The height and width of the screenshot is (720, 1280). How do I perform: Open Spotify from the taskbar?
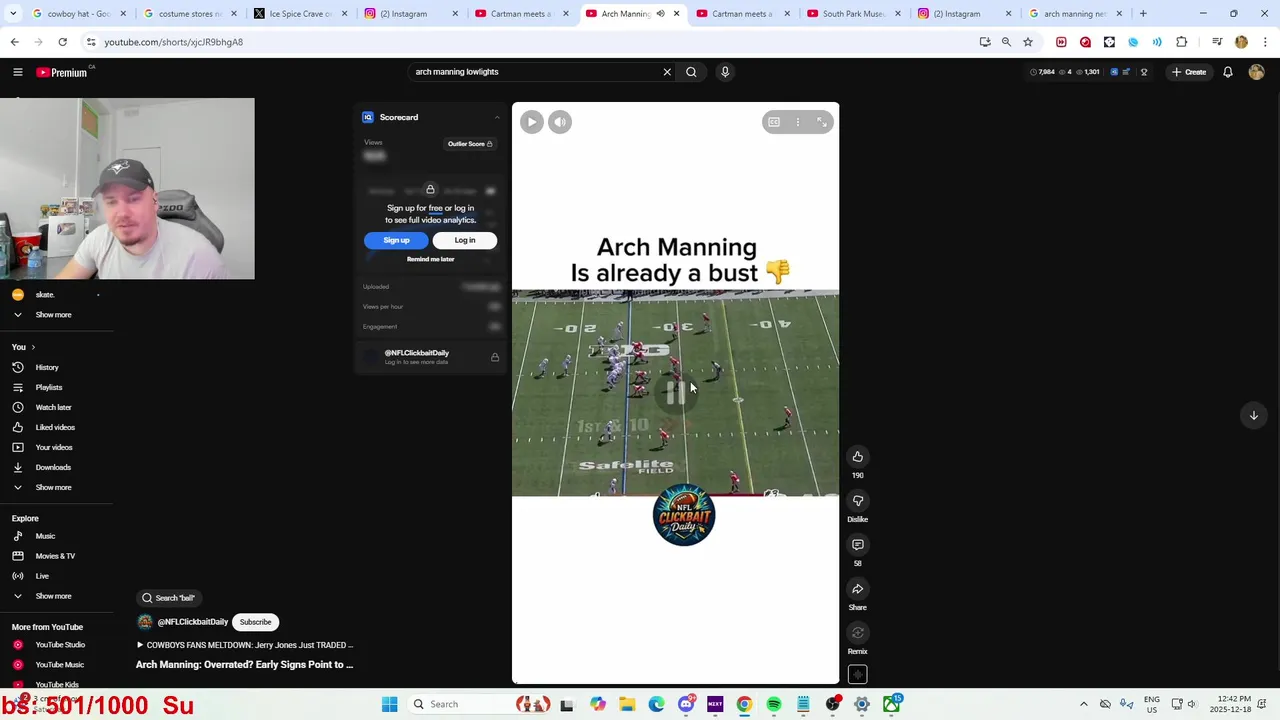pos(774,704)
